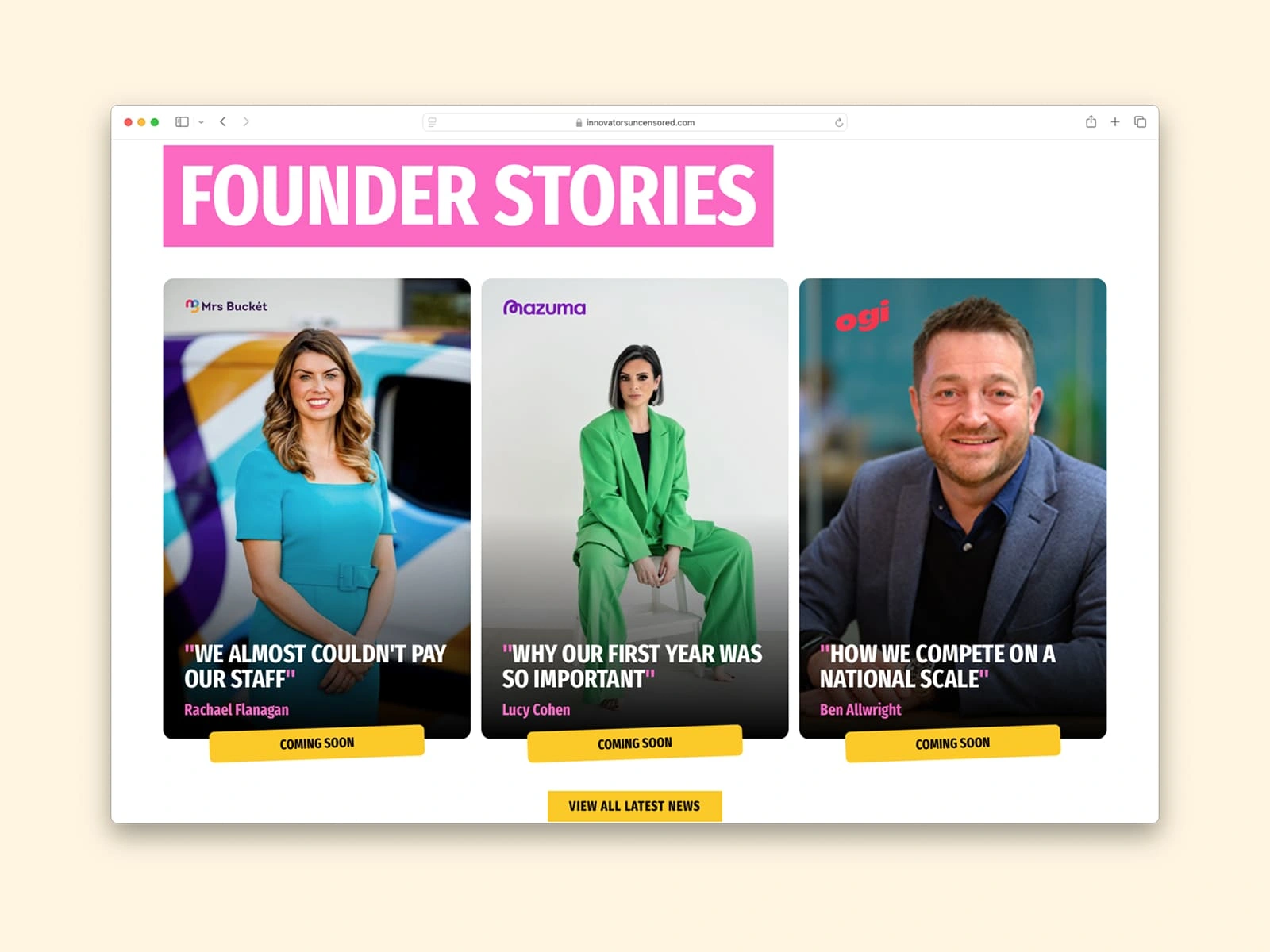Click Coming Soon under Rachael Flanagan

pos(317,743)
